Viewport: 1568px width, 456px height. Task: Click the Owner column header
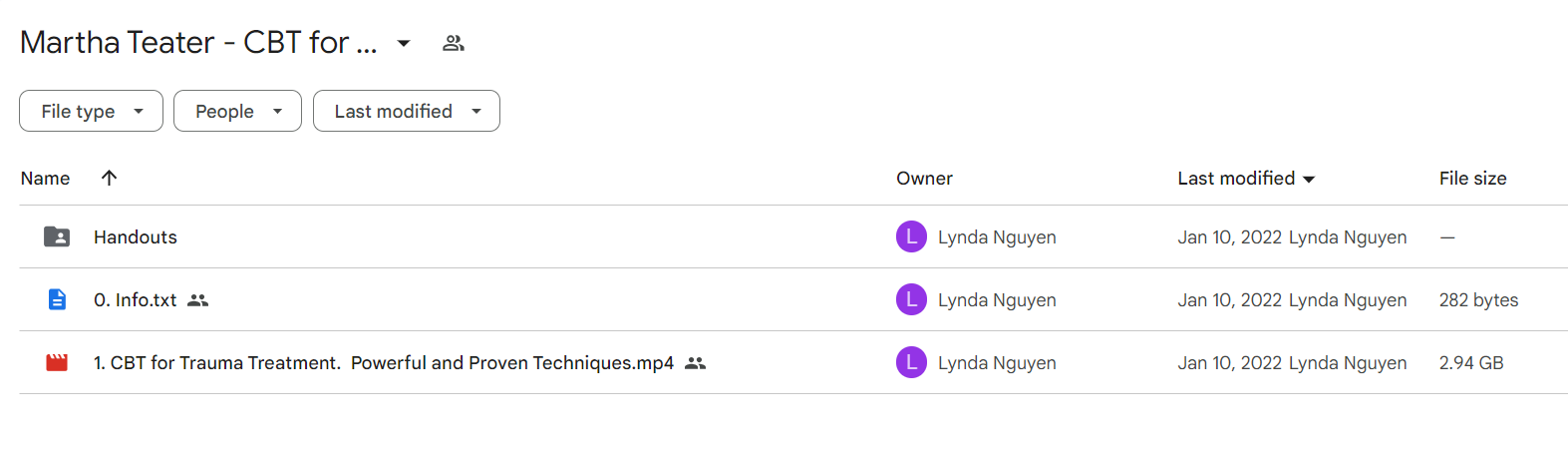tap(924, 179)
